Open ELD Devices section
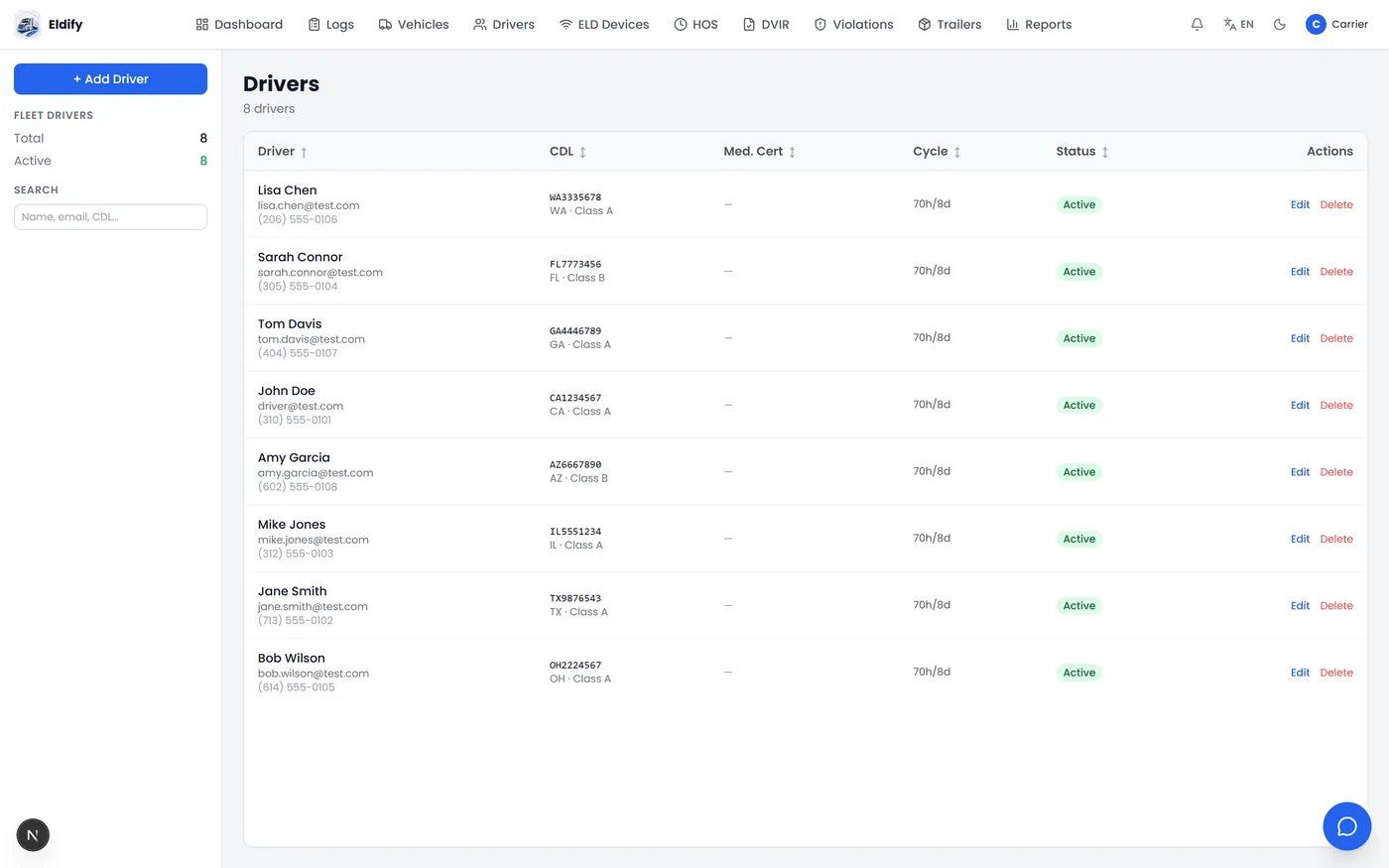This screenshot has height=868, width=1389. click(604, 25)
